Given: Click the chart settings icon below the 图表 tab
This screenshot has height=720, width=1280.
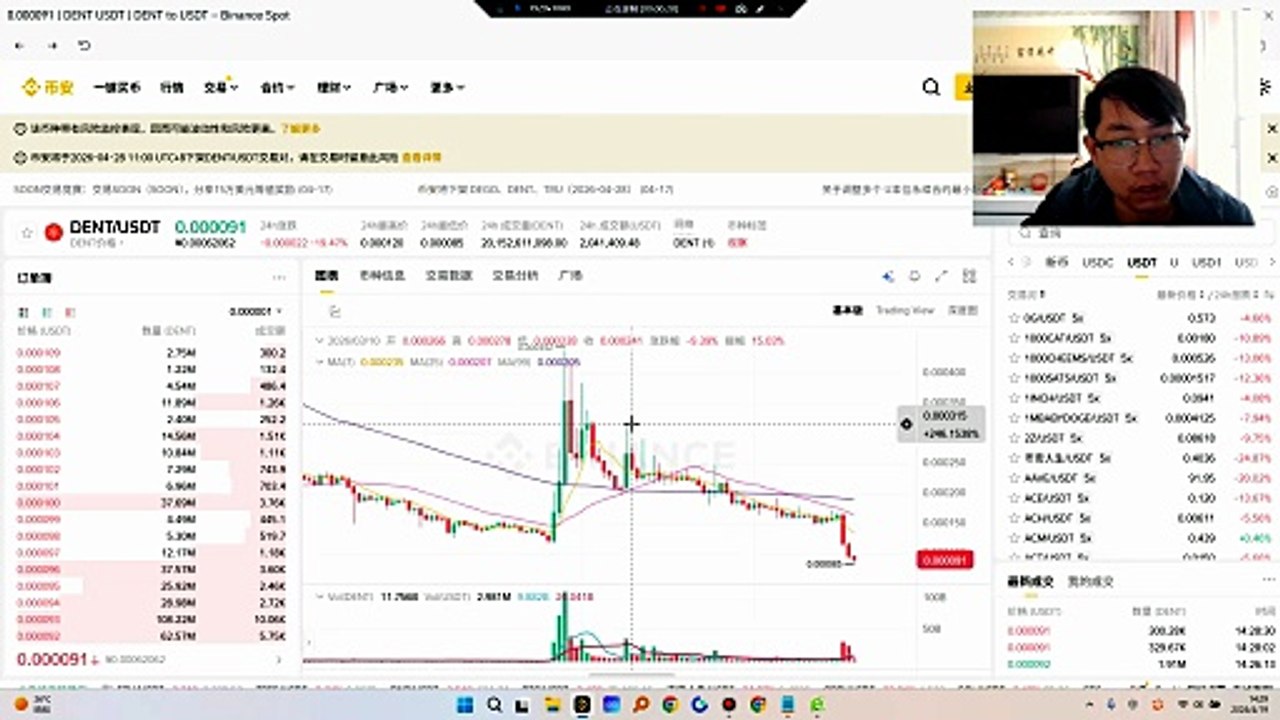Looking at the screenshot, I should [x=335, y=311].
